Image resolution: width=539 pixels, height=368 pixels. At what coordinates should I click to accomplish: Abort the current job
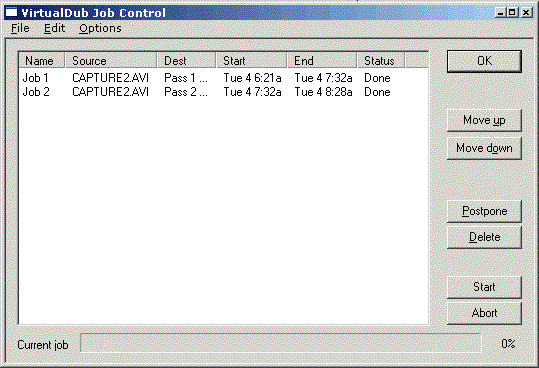pos(484,313)
